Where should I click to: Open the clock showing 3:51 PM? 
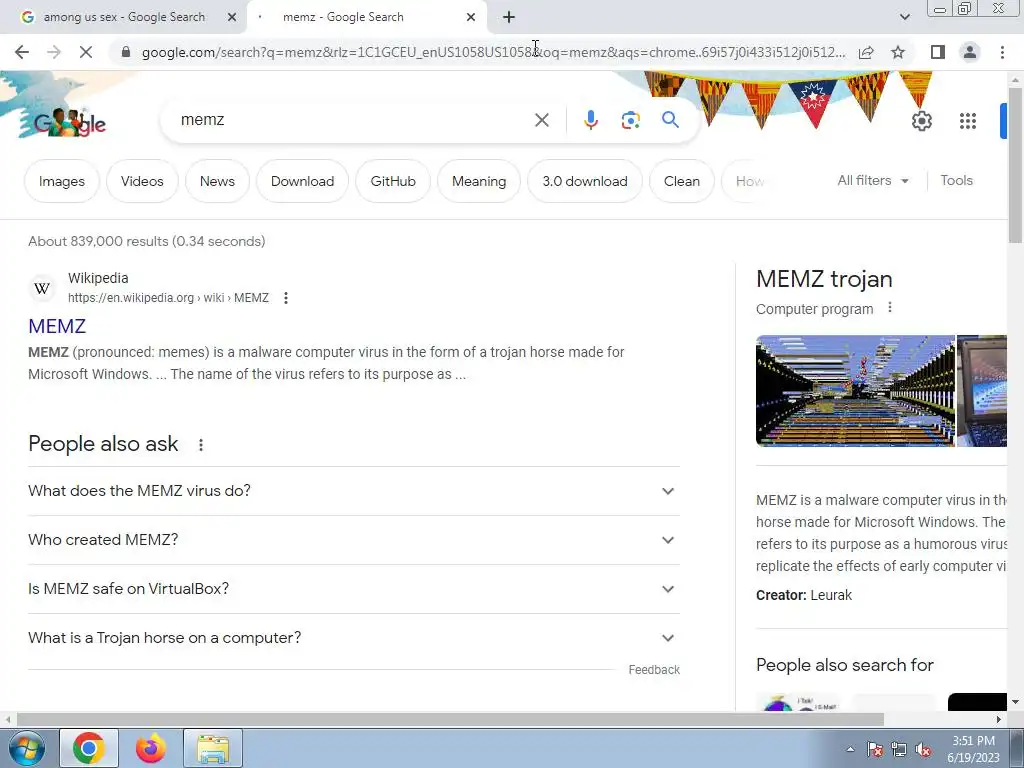tap(973, 749)
